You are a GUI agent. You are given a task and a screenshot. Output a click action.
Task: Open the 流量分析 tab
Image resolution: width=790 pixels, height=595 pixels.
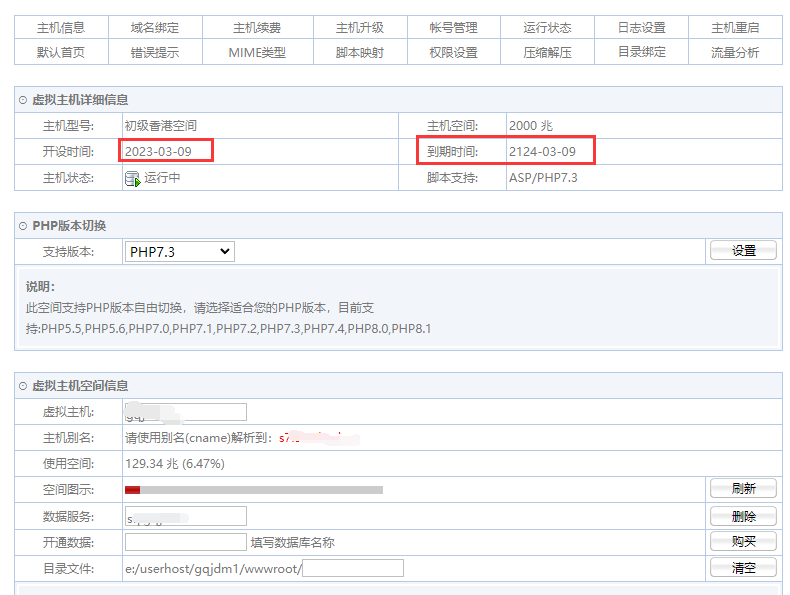pyautogui.click(x=735, y=53)
